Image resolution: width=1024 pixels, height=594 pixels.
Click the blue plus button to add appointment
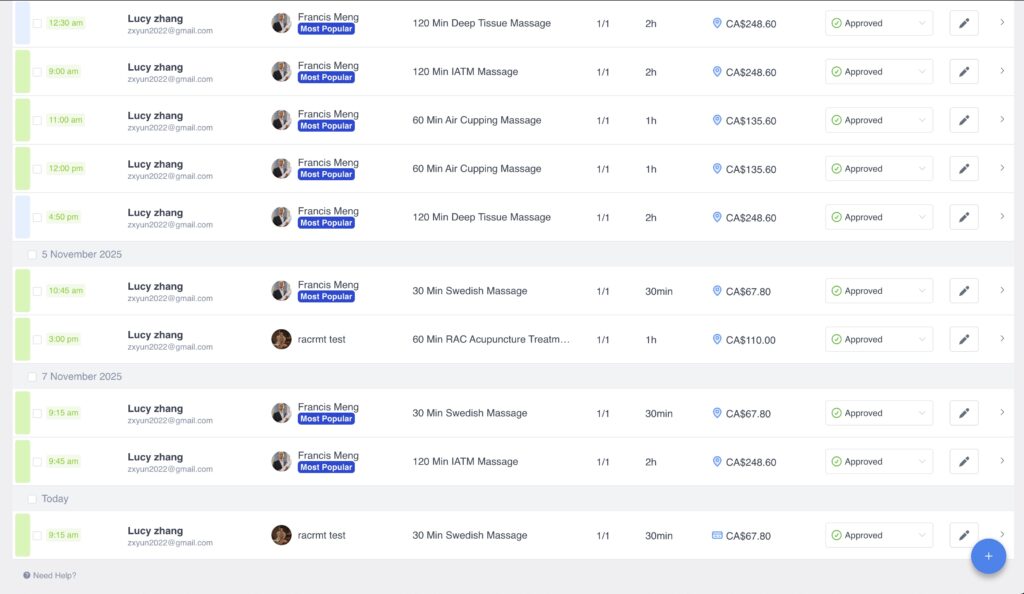click(x=988, y=556)
